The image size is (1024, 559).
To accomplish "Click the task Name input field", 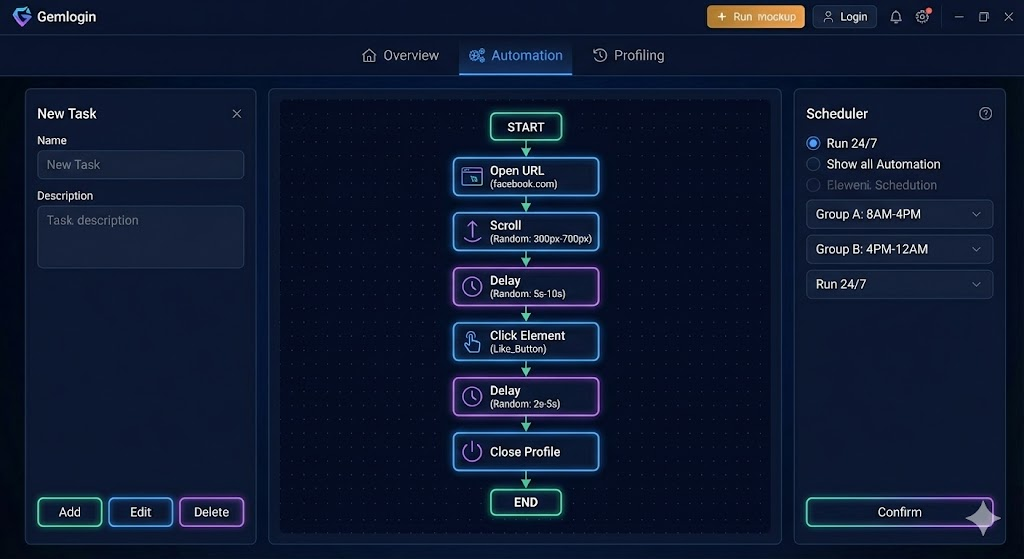I will point(140,165).
